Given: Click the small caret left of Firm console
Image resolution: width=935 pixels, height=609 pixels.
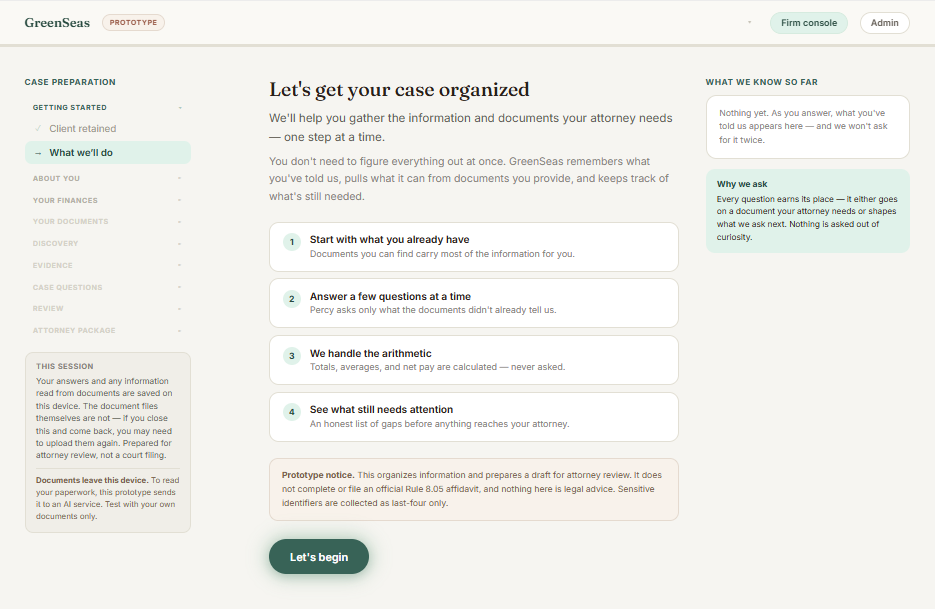Looking at the screenshot, I should tap(750, 23).
